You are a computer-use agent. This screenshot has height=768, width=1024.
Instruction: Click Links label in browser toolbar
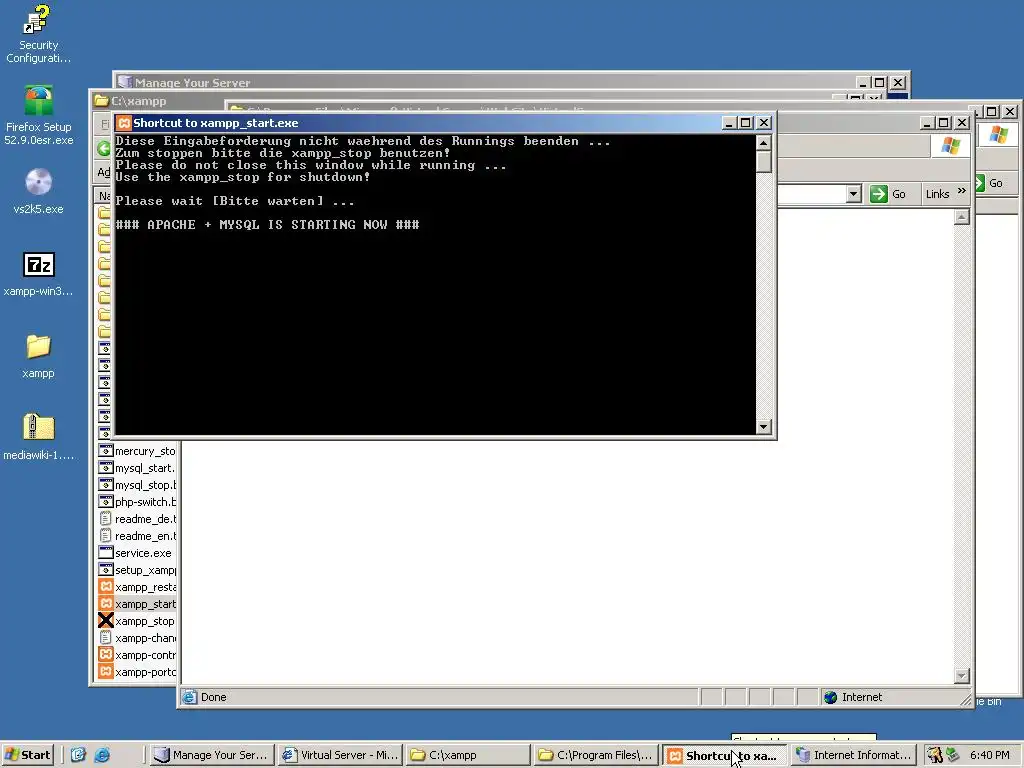[x=937, y=194]
